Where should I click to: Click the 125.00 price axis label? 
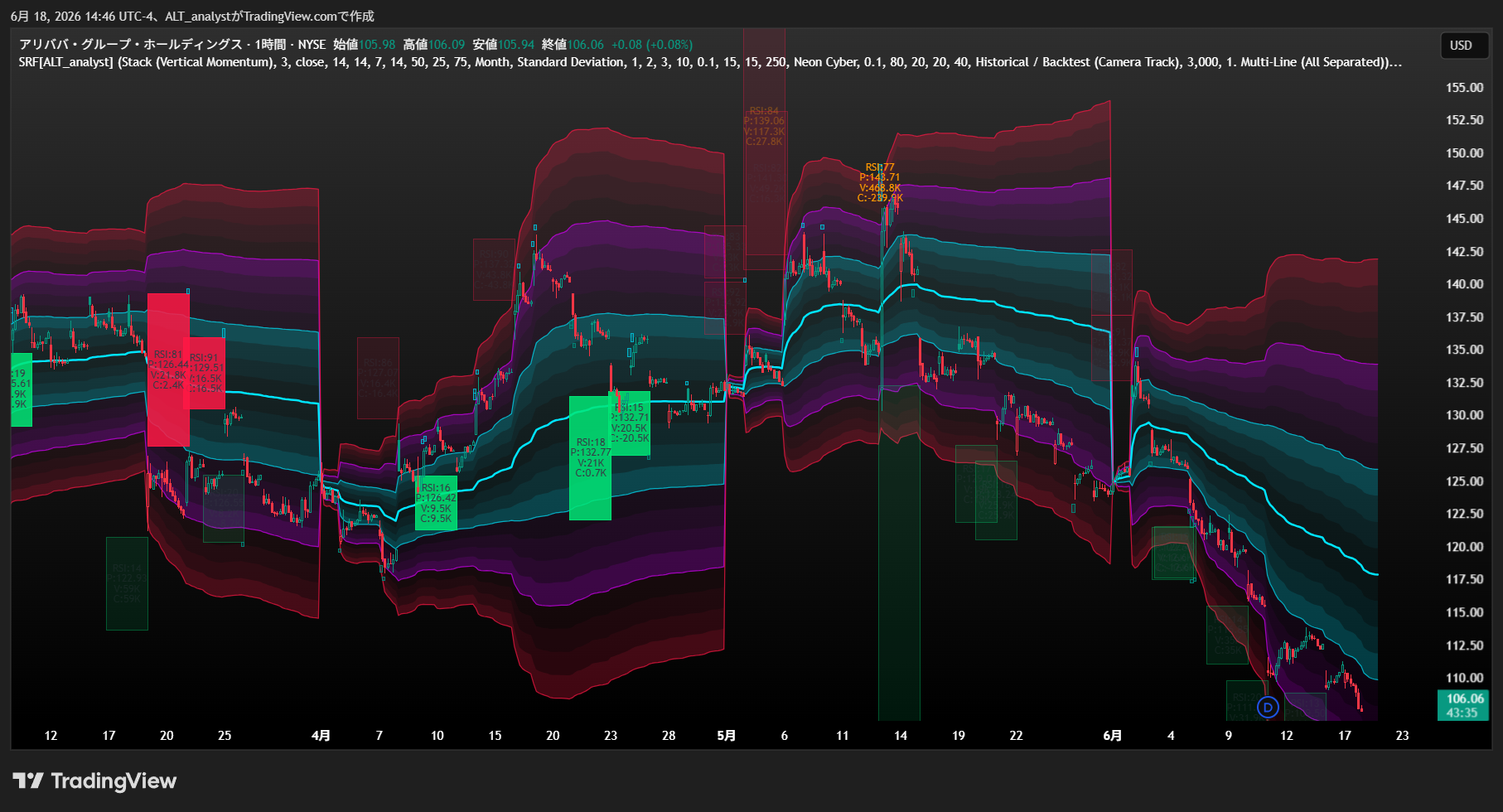1464,481
